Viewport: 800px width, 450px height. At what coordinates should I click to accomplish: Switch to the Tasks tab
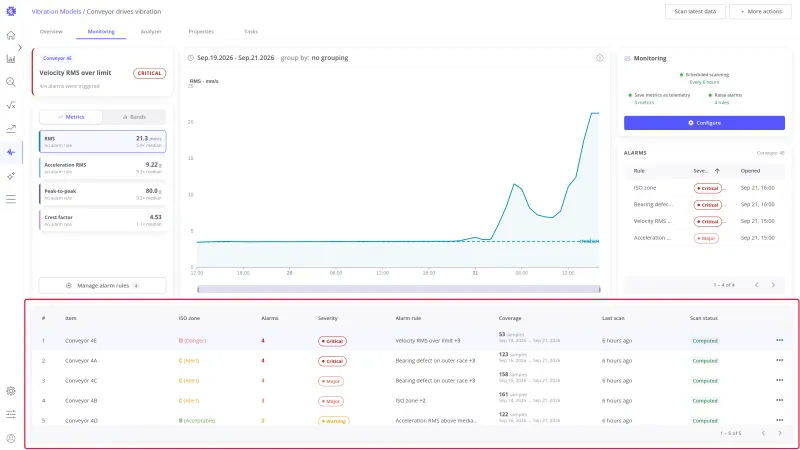251,32
